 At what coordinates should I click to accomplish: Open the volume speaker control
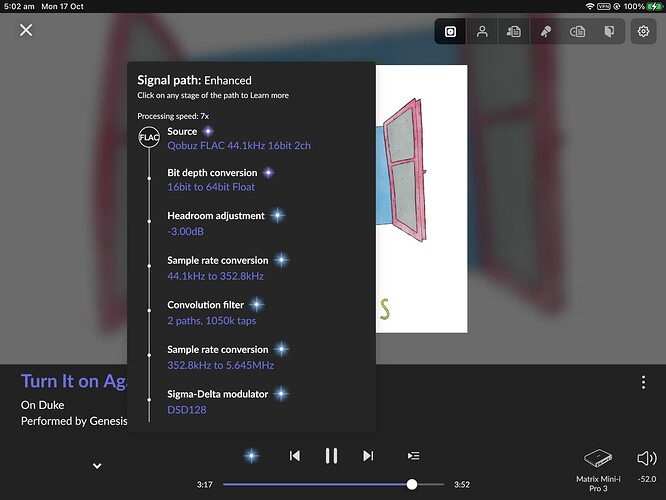(647, 458)
